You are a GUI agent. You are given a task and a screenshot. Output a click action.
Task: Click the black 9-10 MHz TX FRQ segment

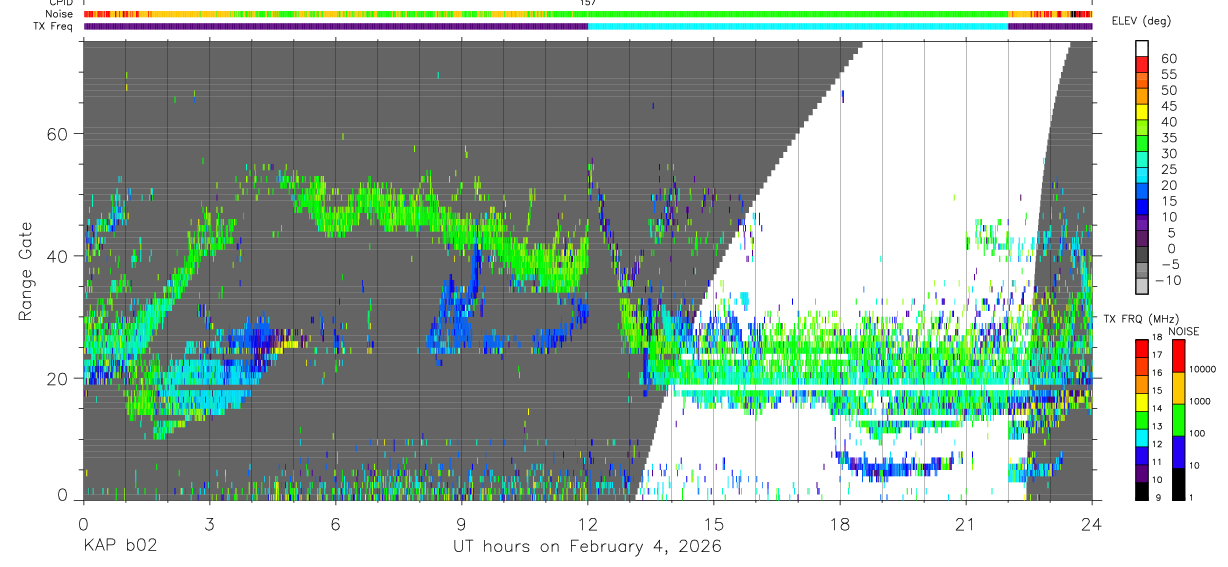(1142, 491)
